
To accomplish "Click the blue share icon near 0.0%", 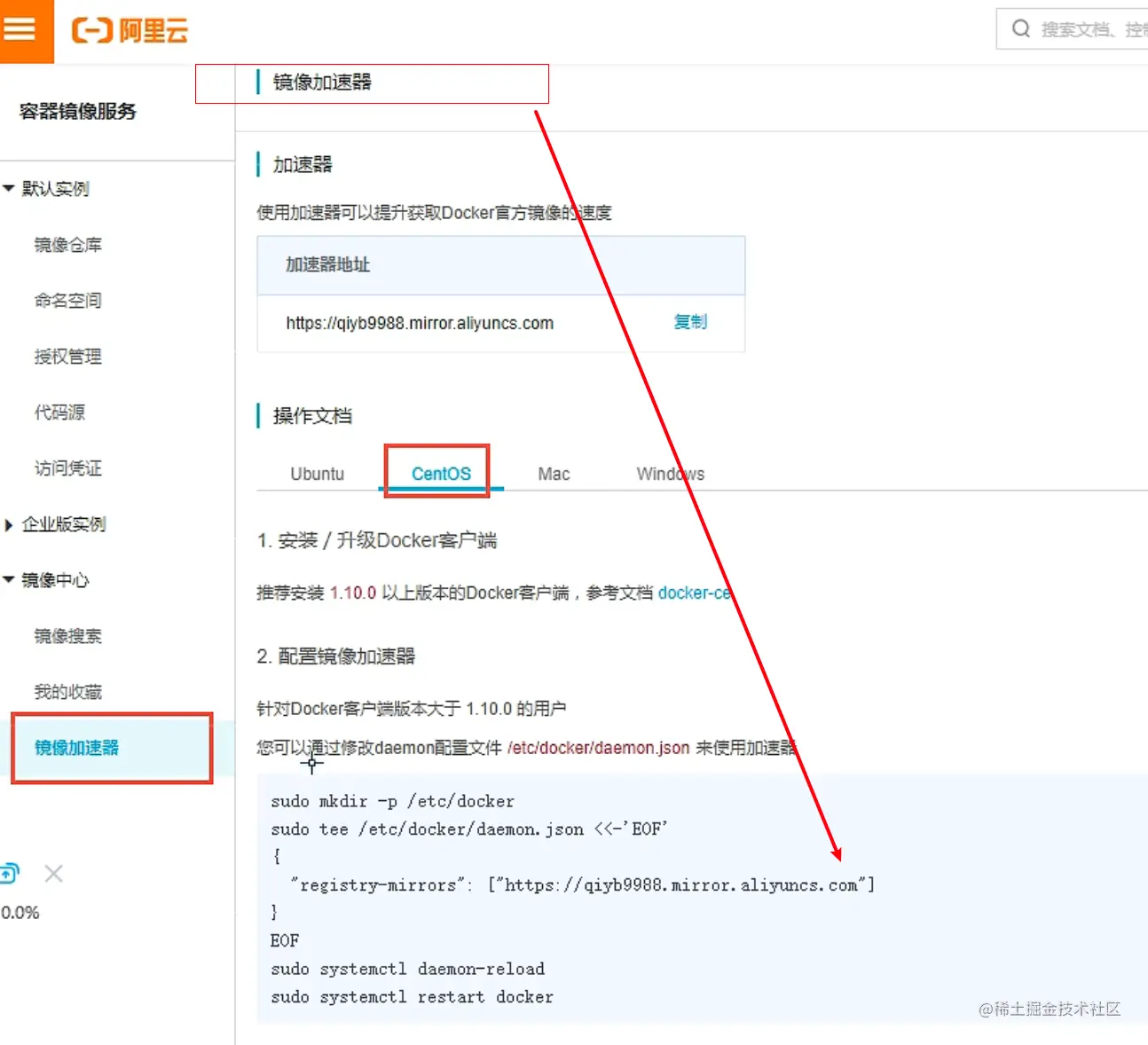I will click(x=9, y=874).
